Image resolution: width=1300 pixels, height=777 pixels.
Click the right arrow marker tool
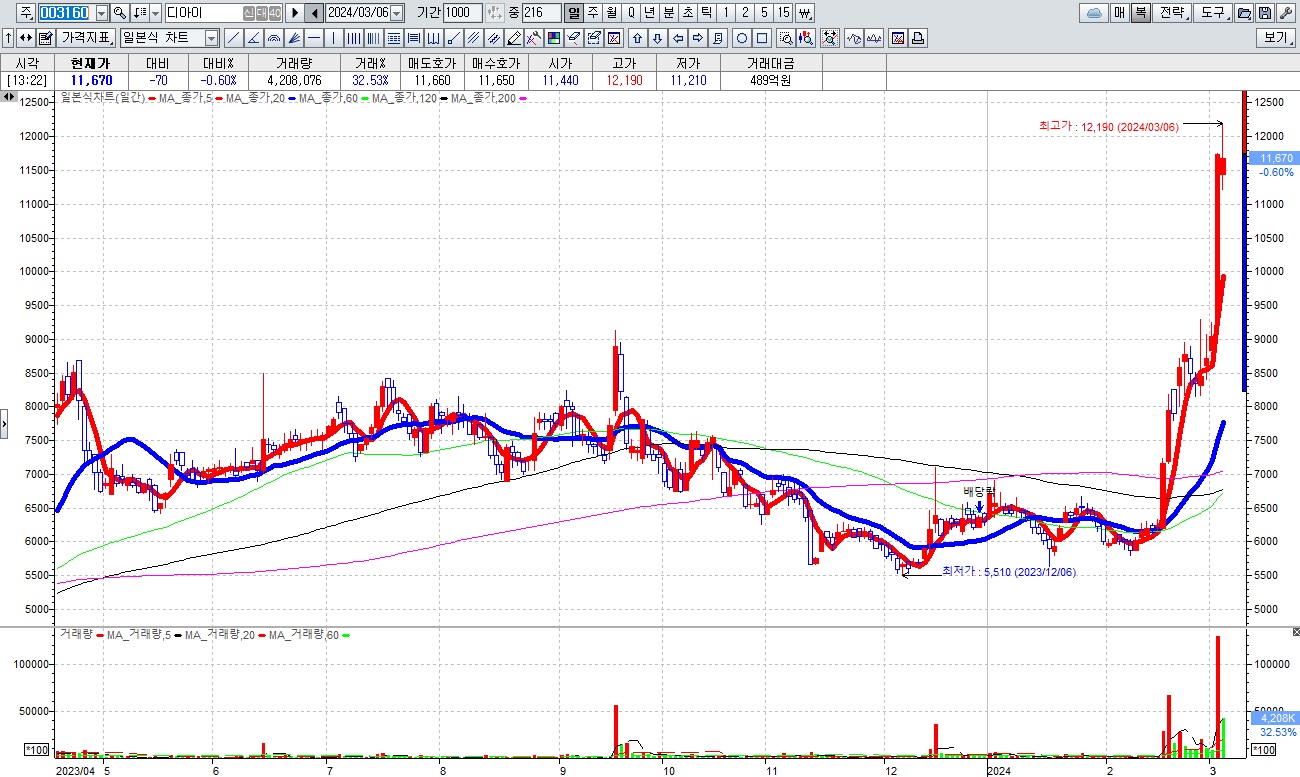point(698,38)
